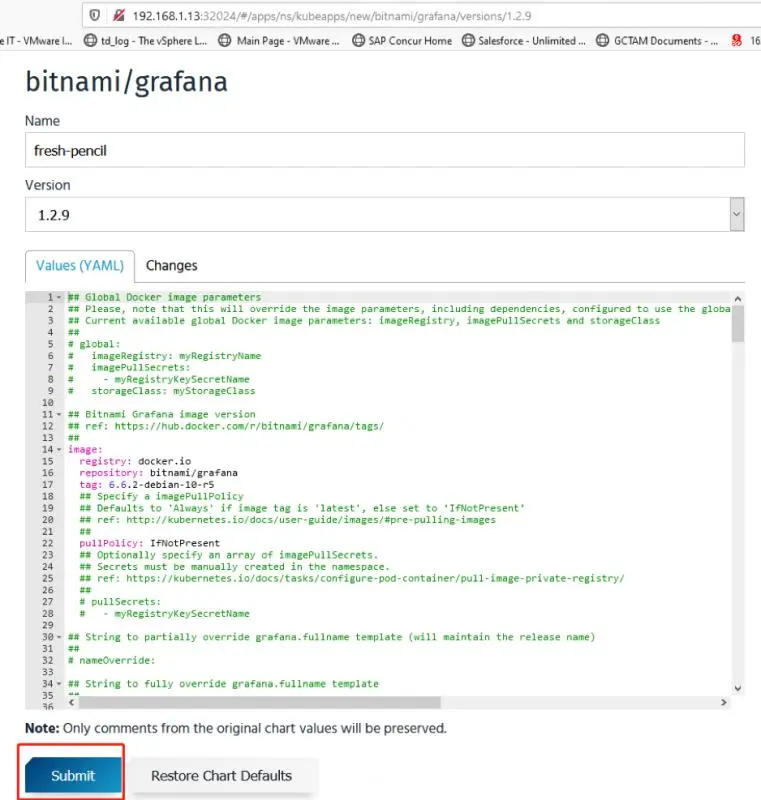
Task: Click the insecure connection lock icon
Action: pyautogui.click(x=119, y=15)
